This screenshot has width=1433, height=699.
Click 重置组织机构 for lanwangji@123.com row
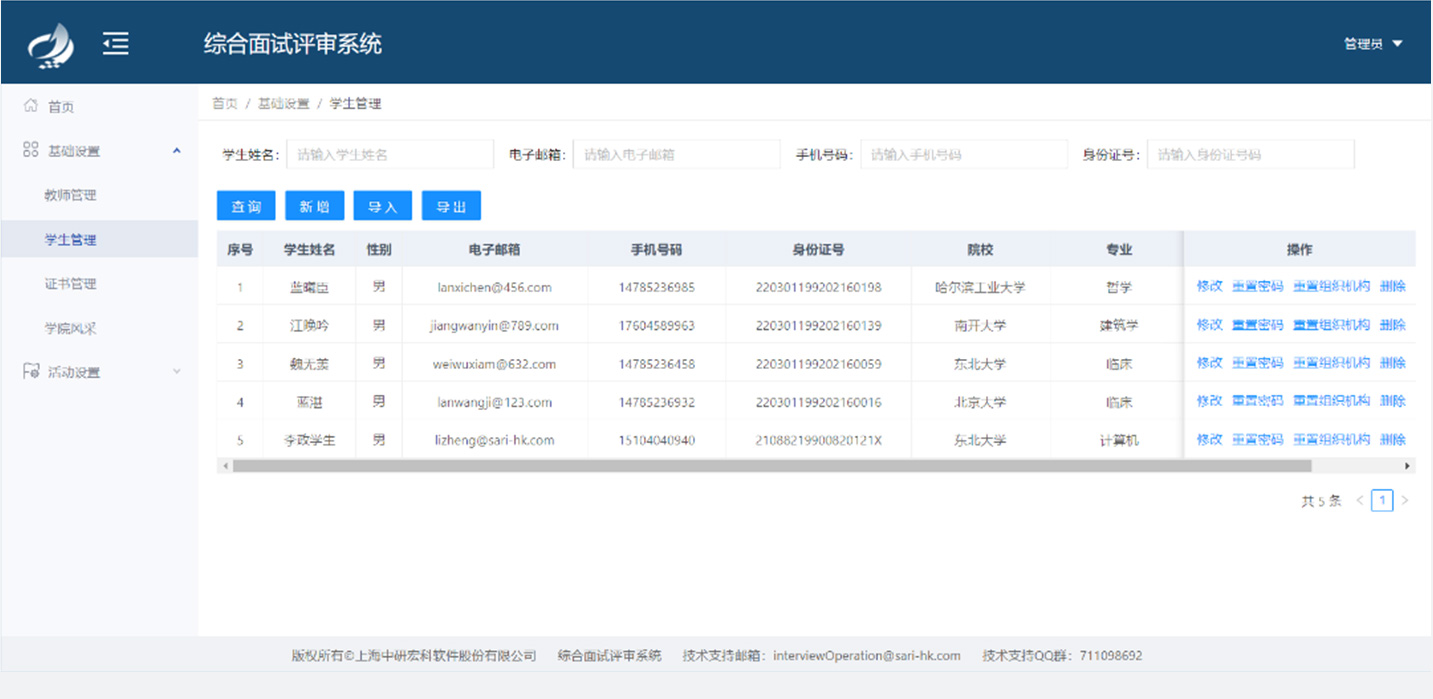click(1331, 400)
